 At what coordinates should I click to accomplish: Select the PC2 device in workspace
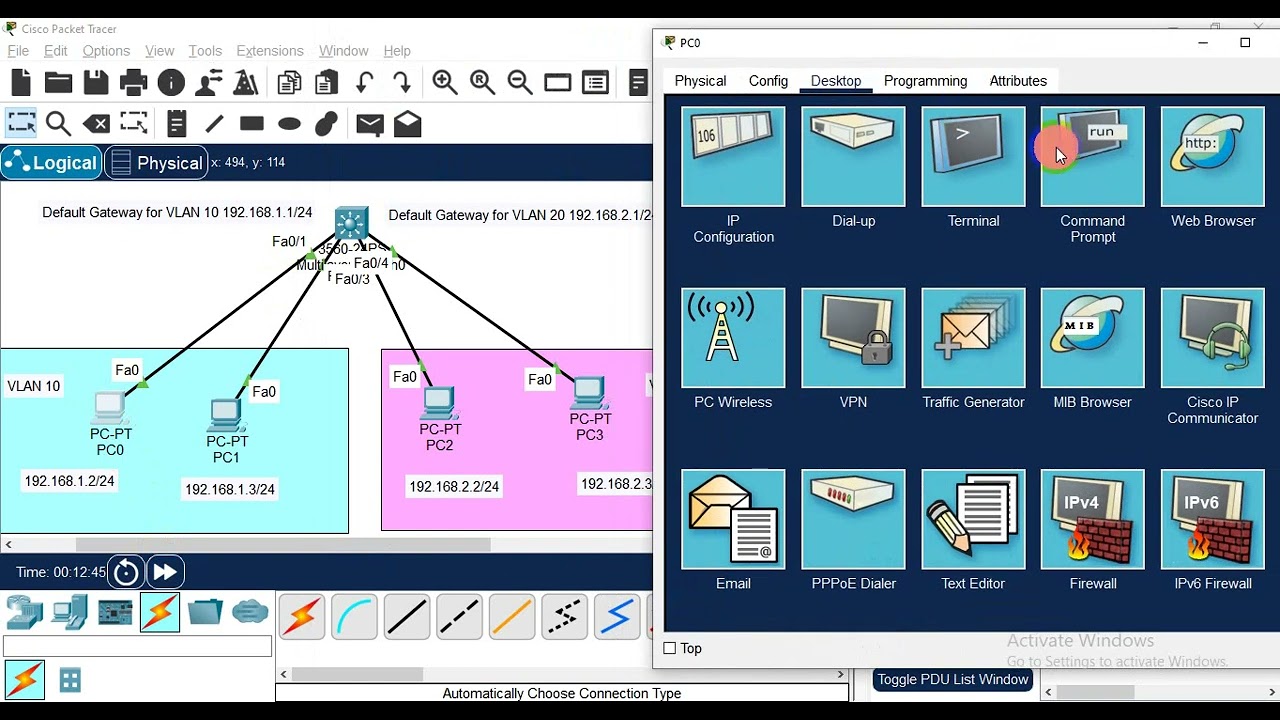(x=439, y=404)
